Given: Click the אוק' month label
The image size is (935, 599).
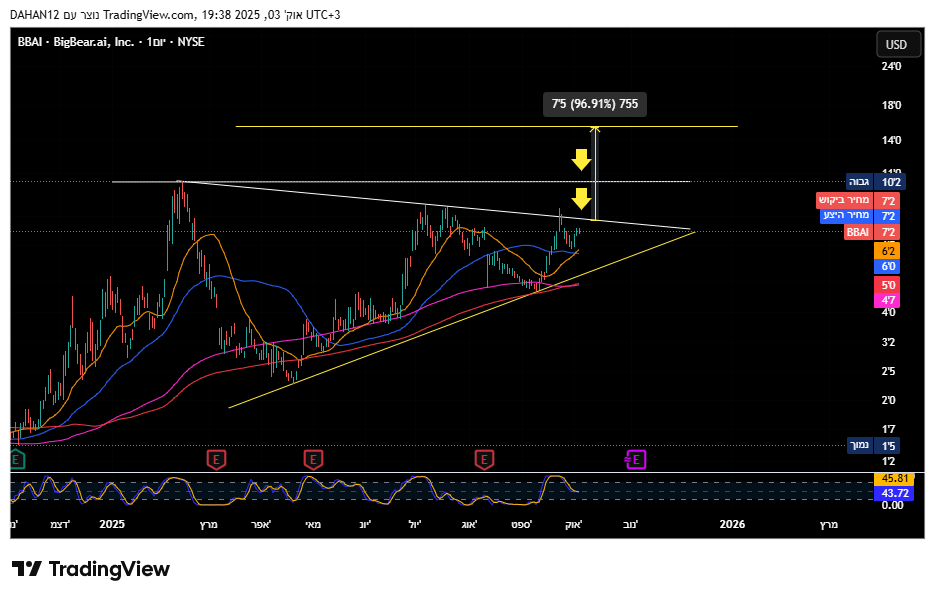Looking at the screenshot, I should (574, 524).
